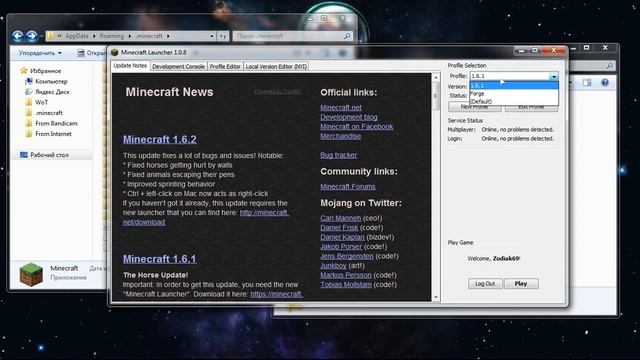Switch to the Update Notes tab
The image size is (640, 360).
tap(130, 66)
